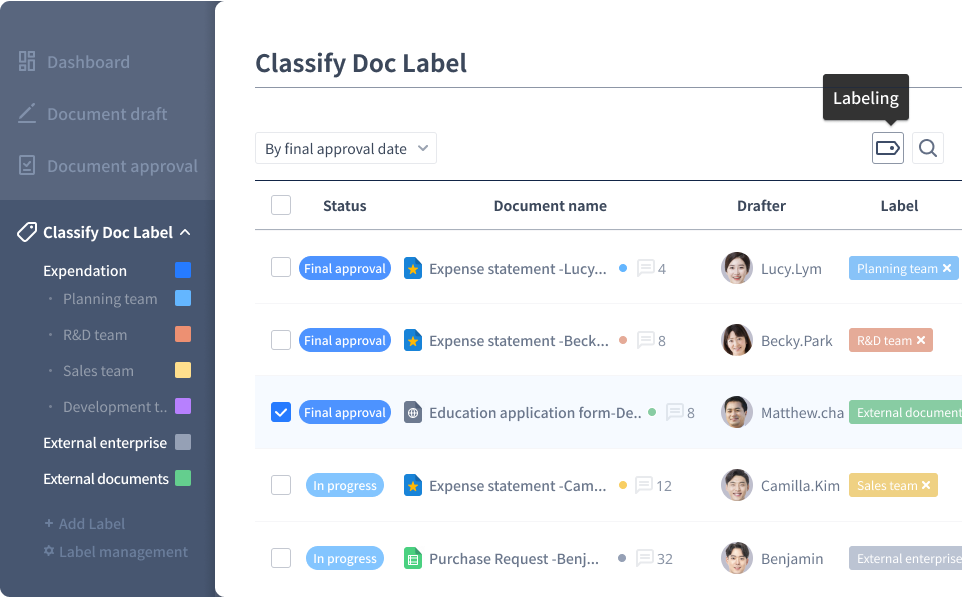Screen dimensions: 962x597
Task: Open the 'By final approval date' dropdown
Action: [x=345, y=148]
